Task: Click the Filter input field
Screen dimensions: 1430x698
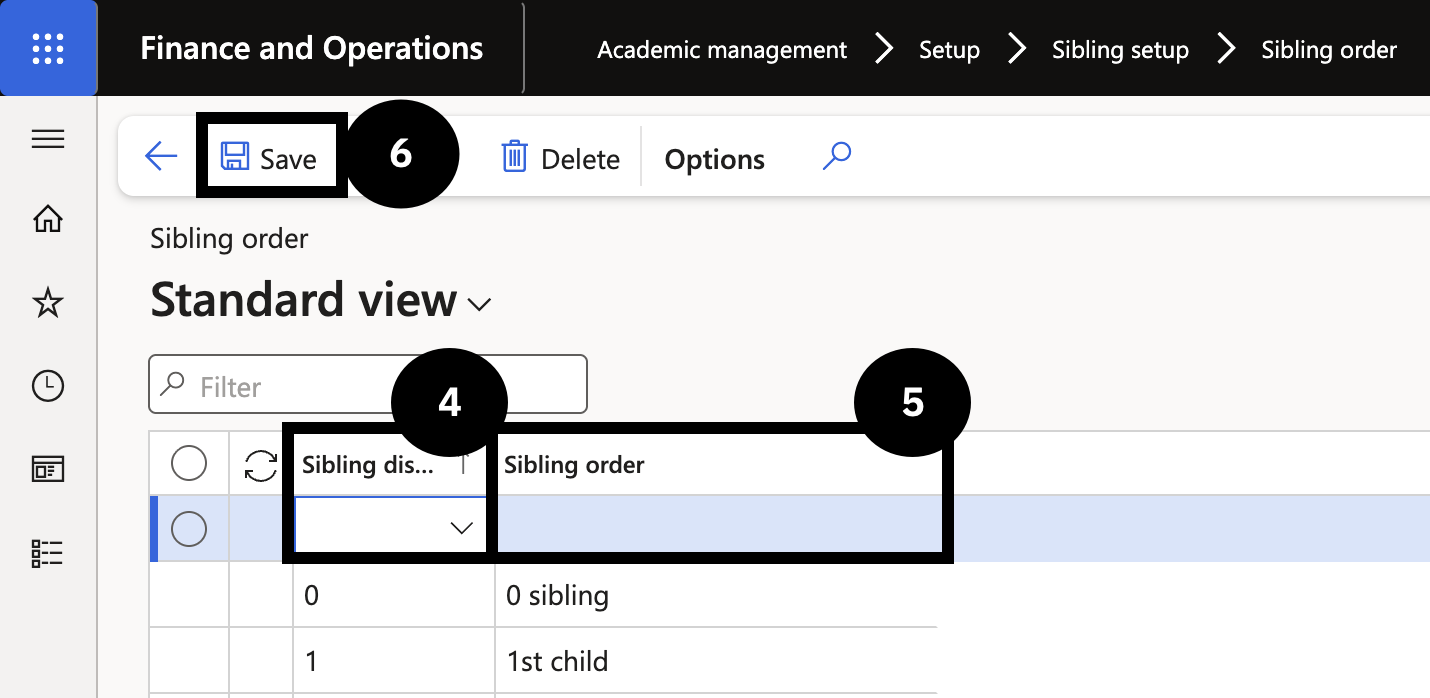Action: click(x=367, y=384)
